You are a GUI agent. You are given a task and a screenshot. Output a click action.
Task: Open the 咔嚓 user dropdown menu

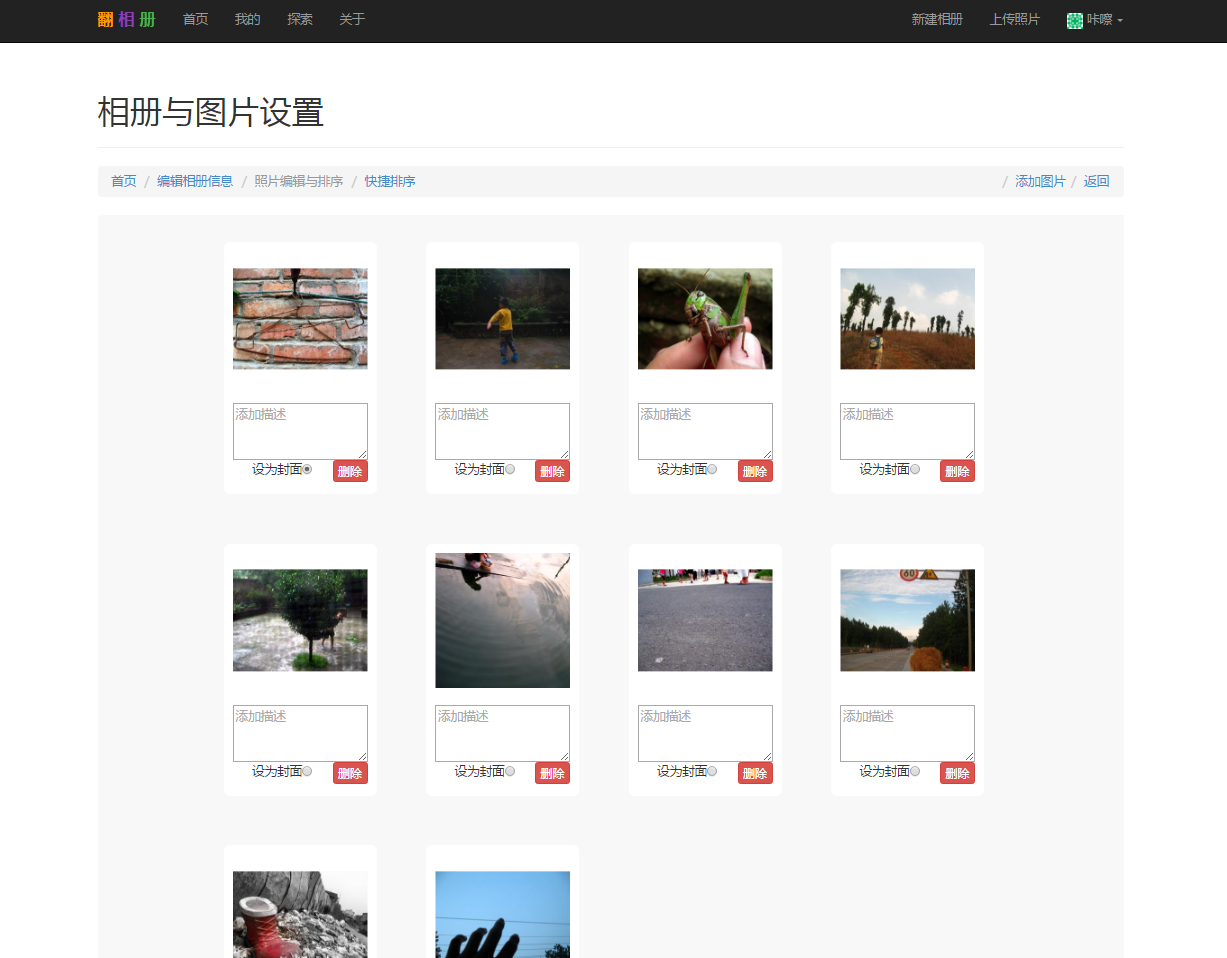pos(1095,20)
